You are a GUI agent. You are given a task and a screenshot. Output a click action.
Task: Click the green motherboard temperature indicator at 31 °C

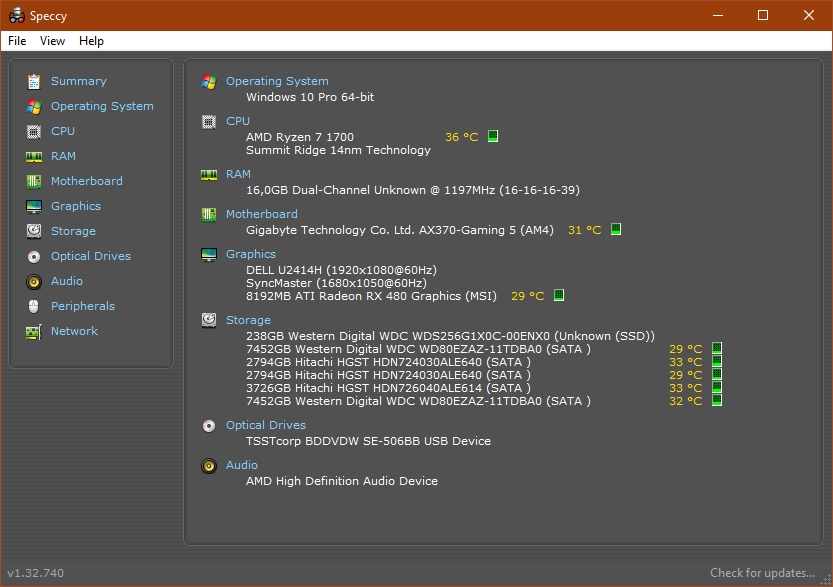[616, 229]
